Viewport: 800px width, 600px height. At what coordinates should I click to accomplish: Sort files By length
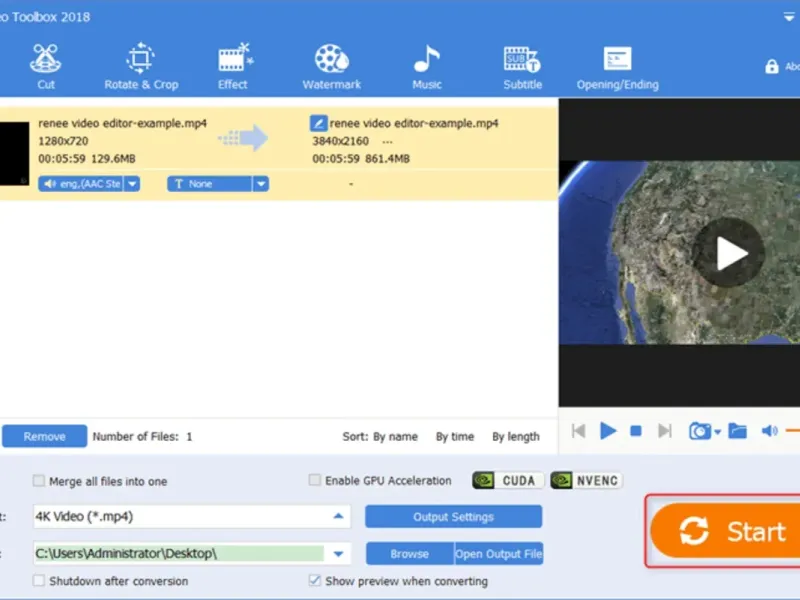point(516,437)
